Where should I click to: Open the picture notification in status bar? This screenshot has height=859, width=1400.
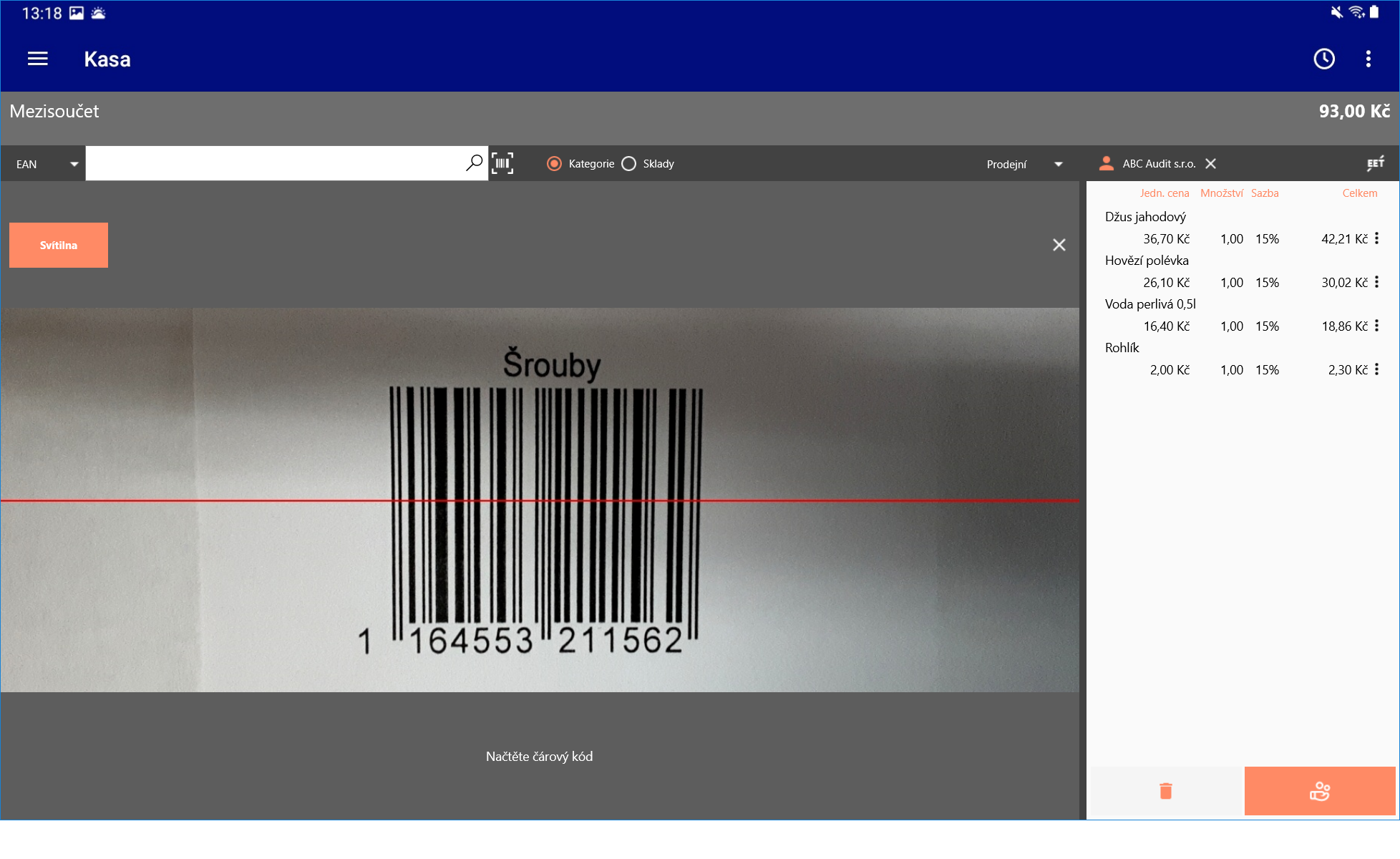pyautogui.click(x=77, y=13)
